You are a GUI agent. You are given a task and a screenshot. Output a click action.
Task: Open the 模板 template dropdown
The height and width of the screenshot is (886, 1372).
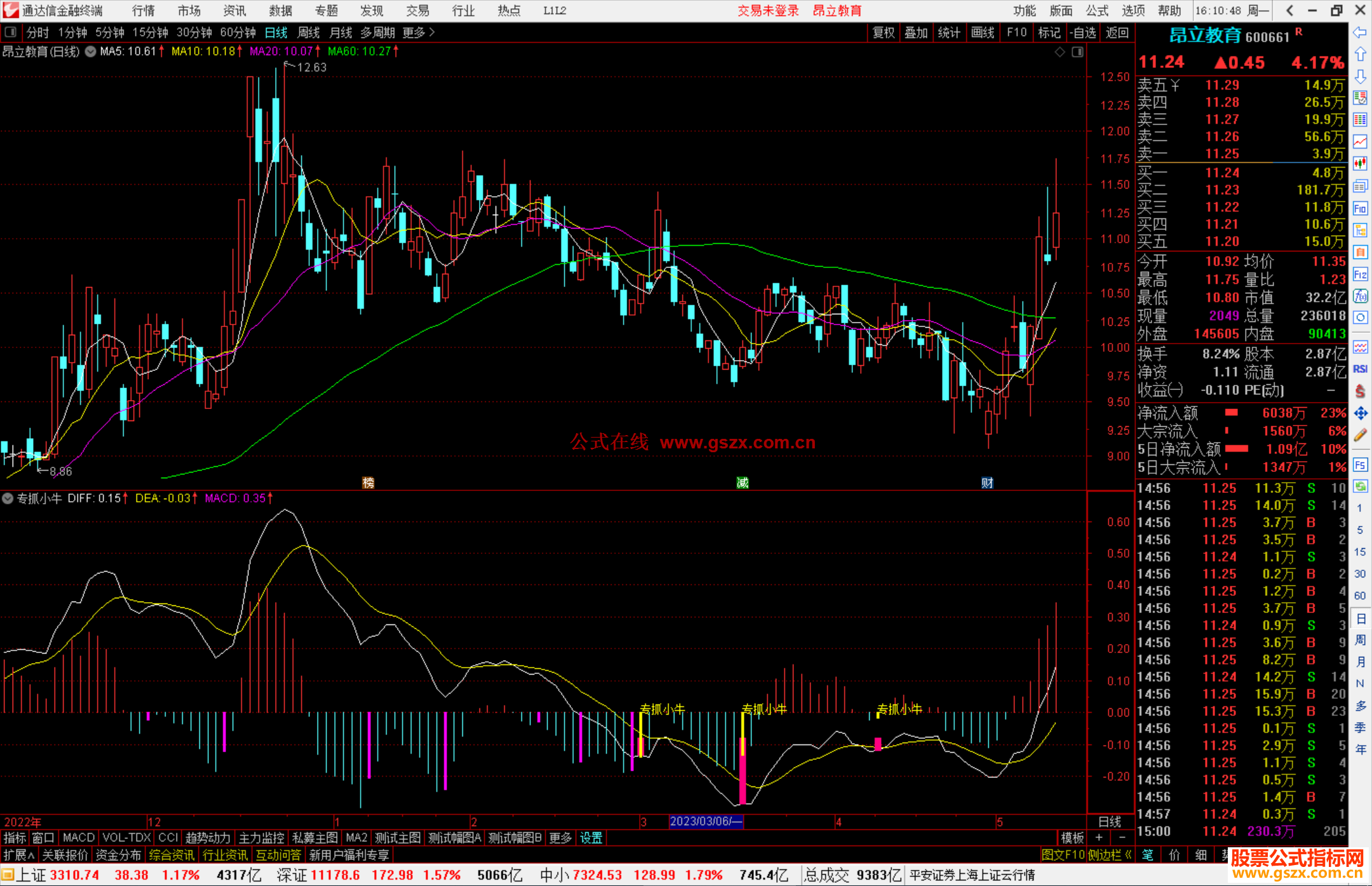coord(1072,838)
